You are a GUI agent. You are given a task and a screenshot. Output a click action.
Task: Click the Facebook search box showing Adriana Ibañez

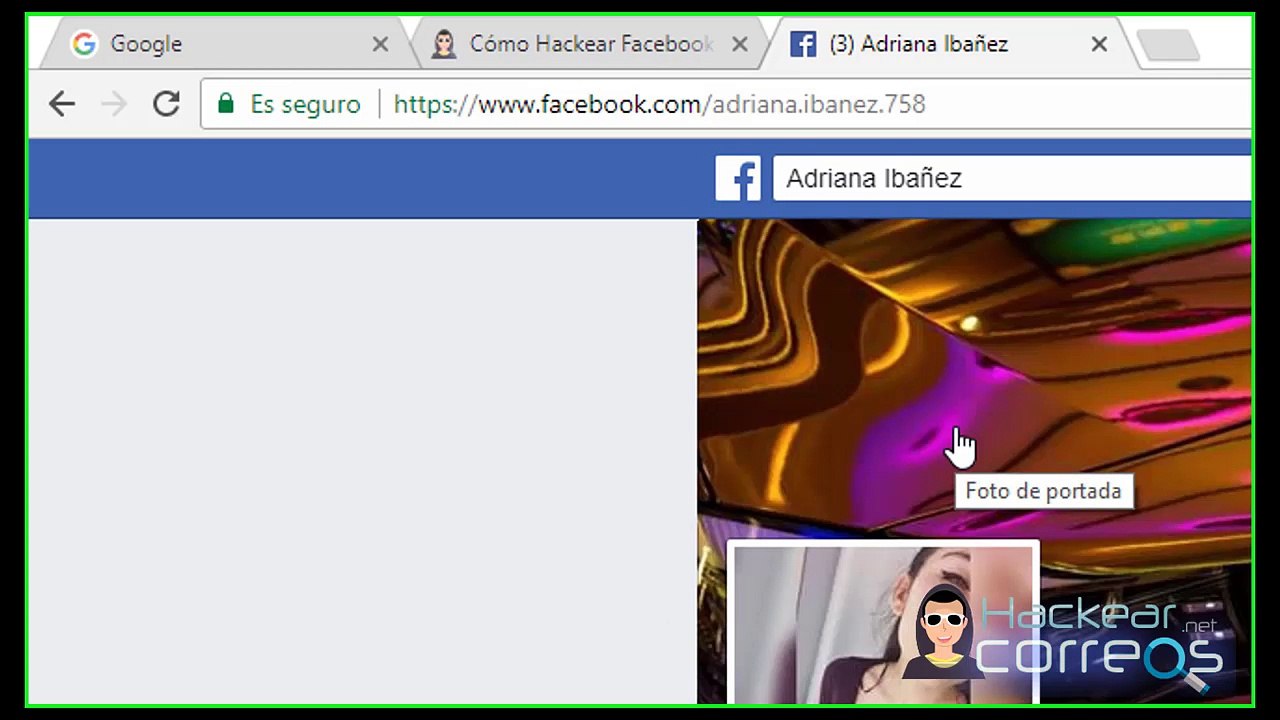1012,179
